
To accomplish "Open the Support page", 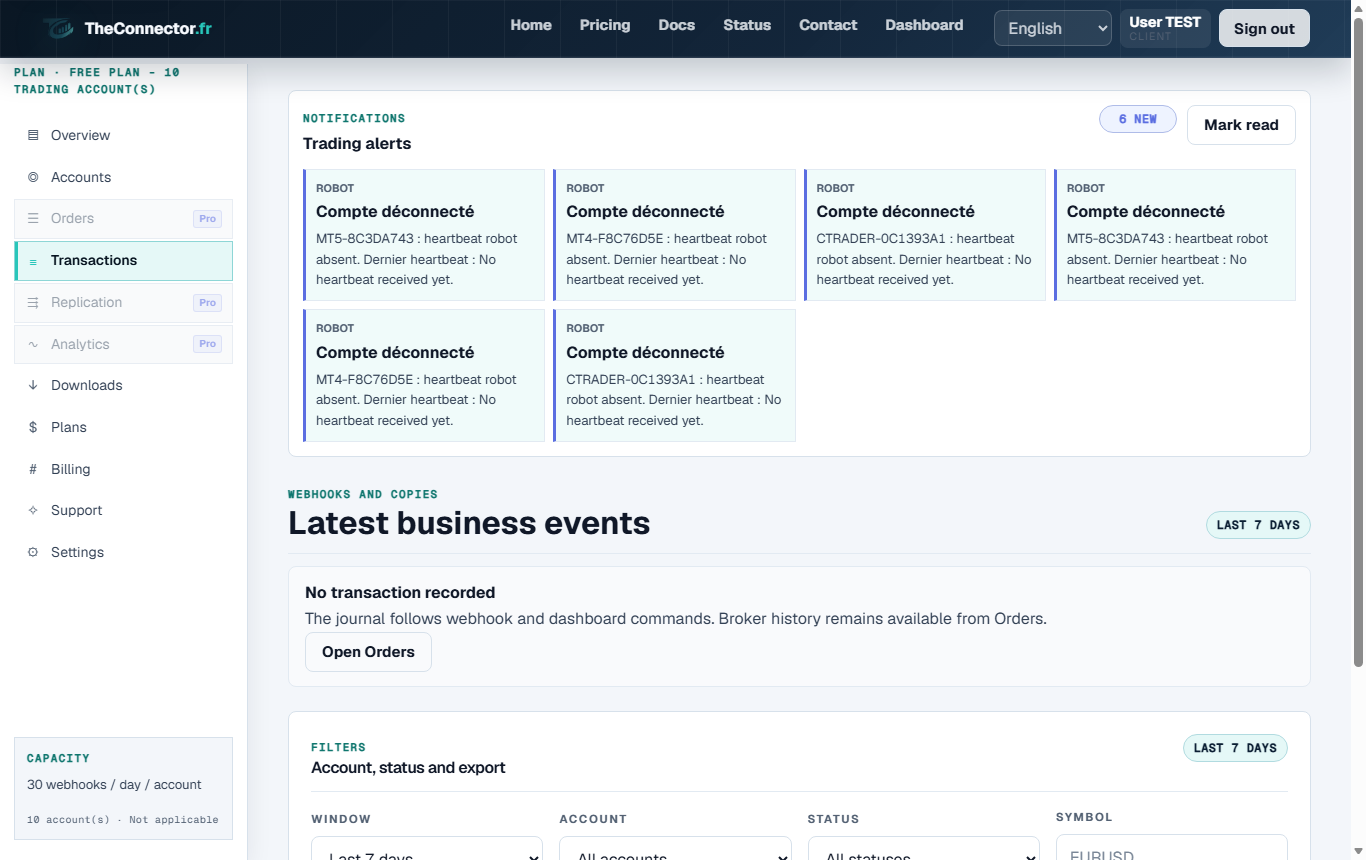I will point(124,510).
